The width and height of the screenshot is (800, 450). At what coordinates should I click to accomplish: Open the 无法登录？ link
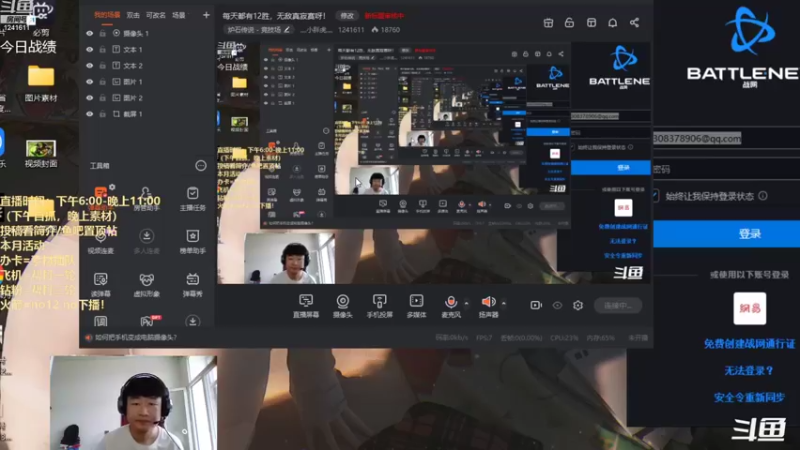(748, 370)
